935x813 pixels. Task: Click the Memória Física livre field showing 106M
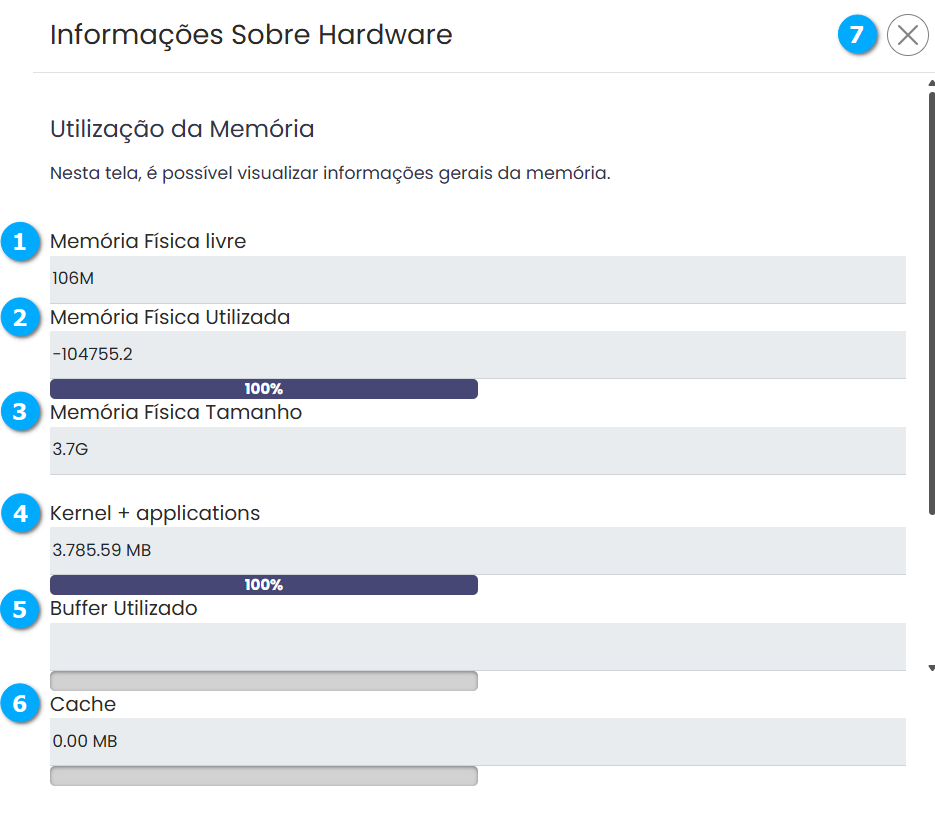(477, 279)
